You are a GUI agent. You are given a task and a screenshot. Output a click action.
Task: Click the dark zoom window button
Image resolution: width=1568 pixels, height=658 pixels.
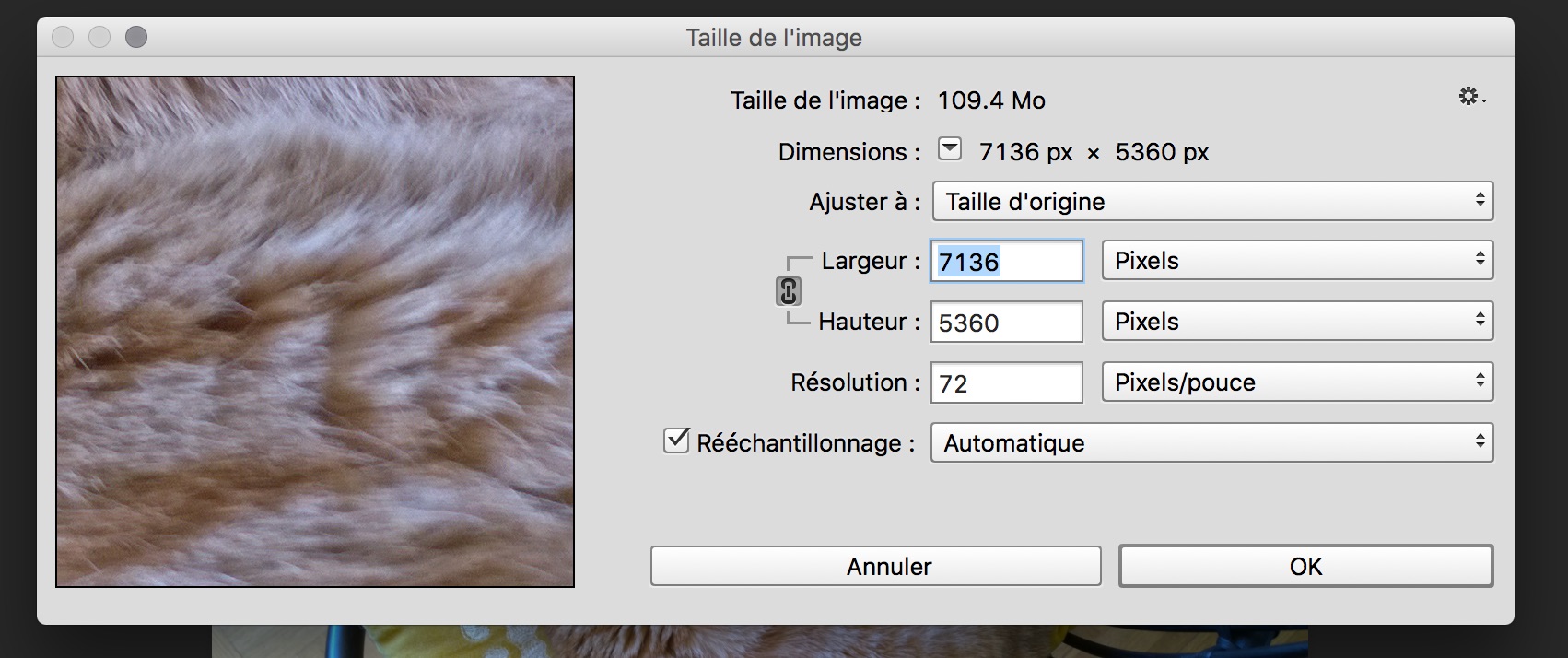(136, 37)
